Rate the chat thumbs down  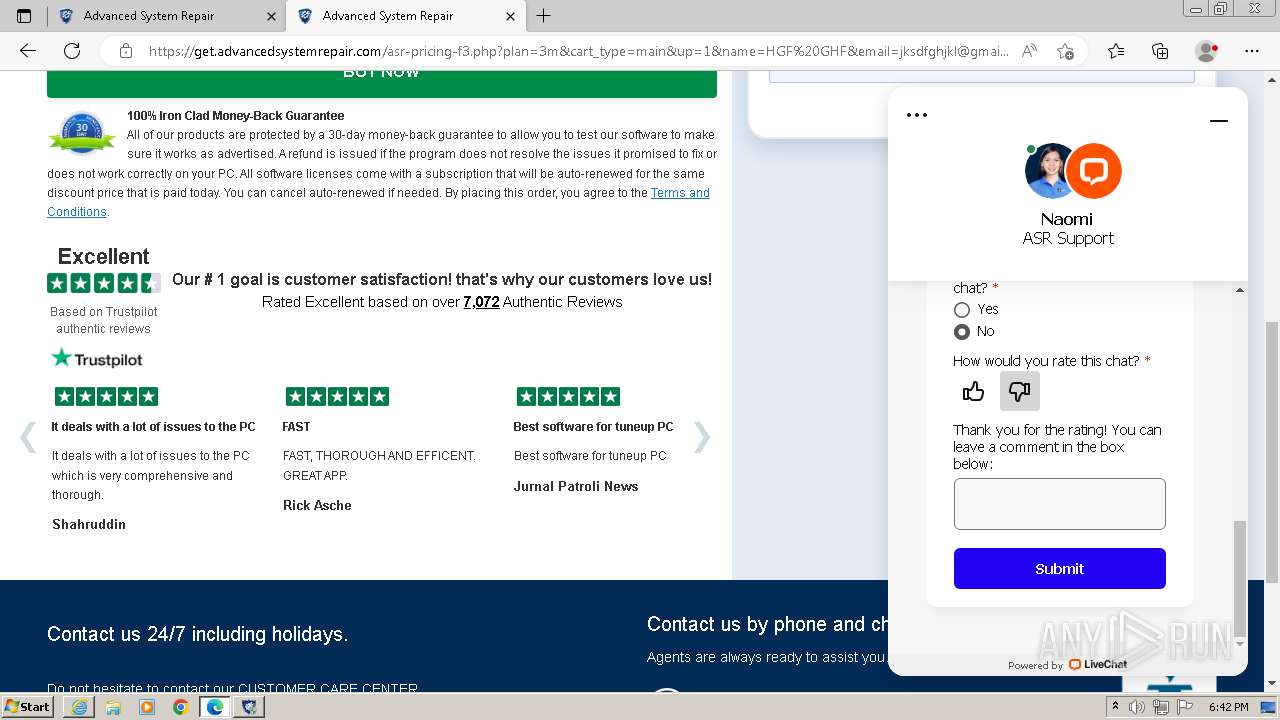pos(1020,391)
